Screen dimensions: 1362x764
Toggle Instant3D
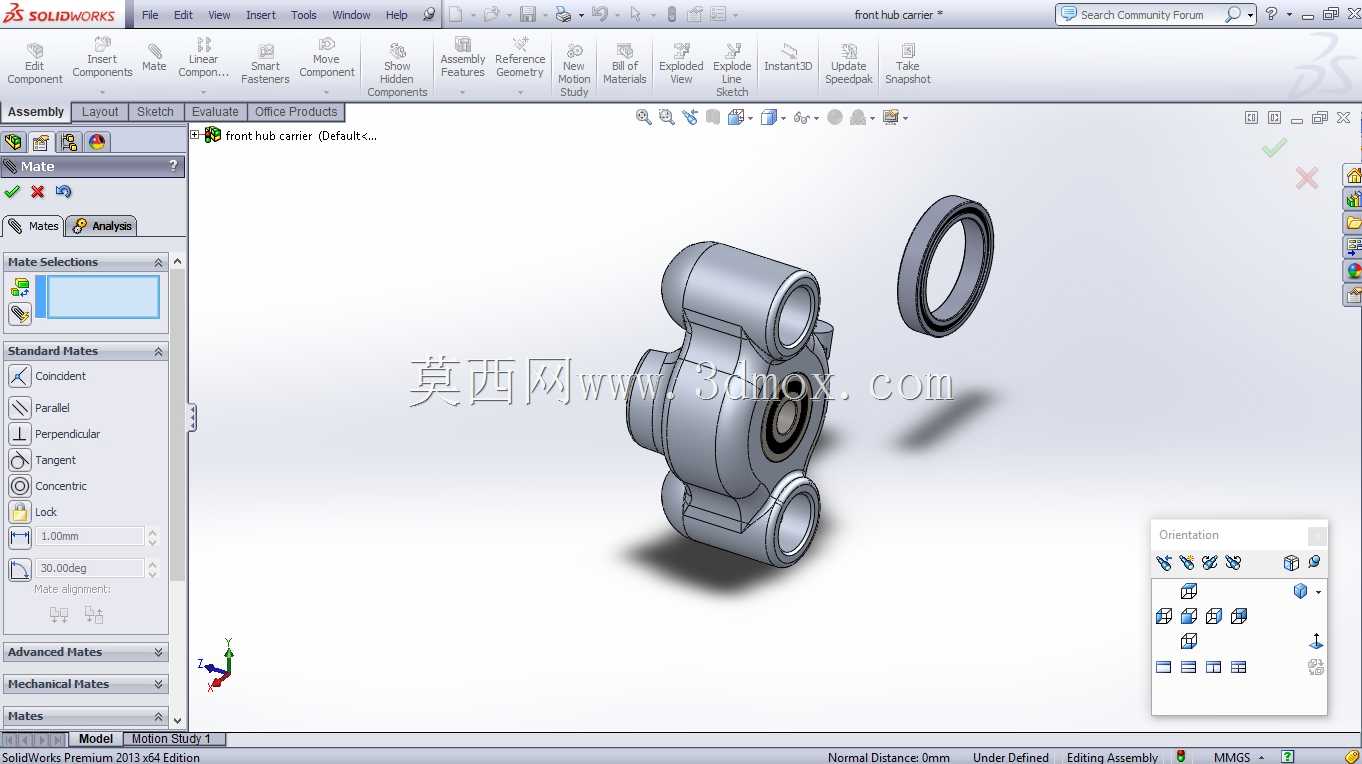(x=788, y=58)
